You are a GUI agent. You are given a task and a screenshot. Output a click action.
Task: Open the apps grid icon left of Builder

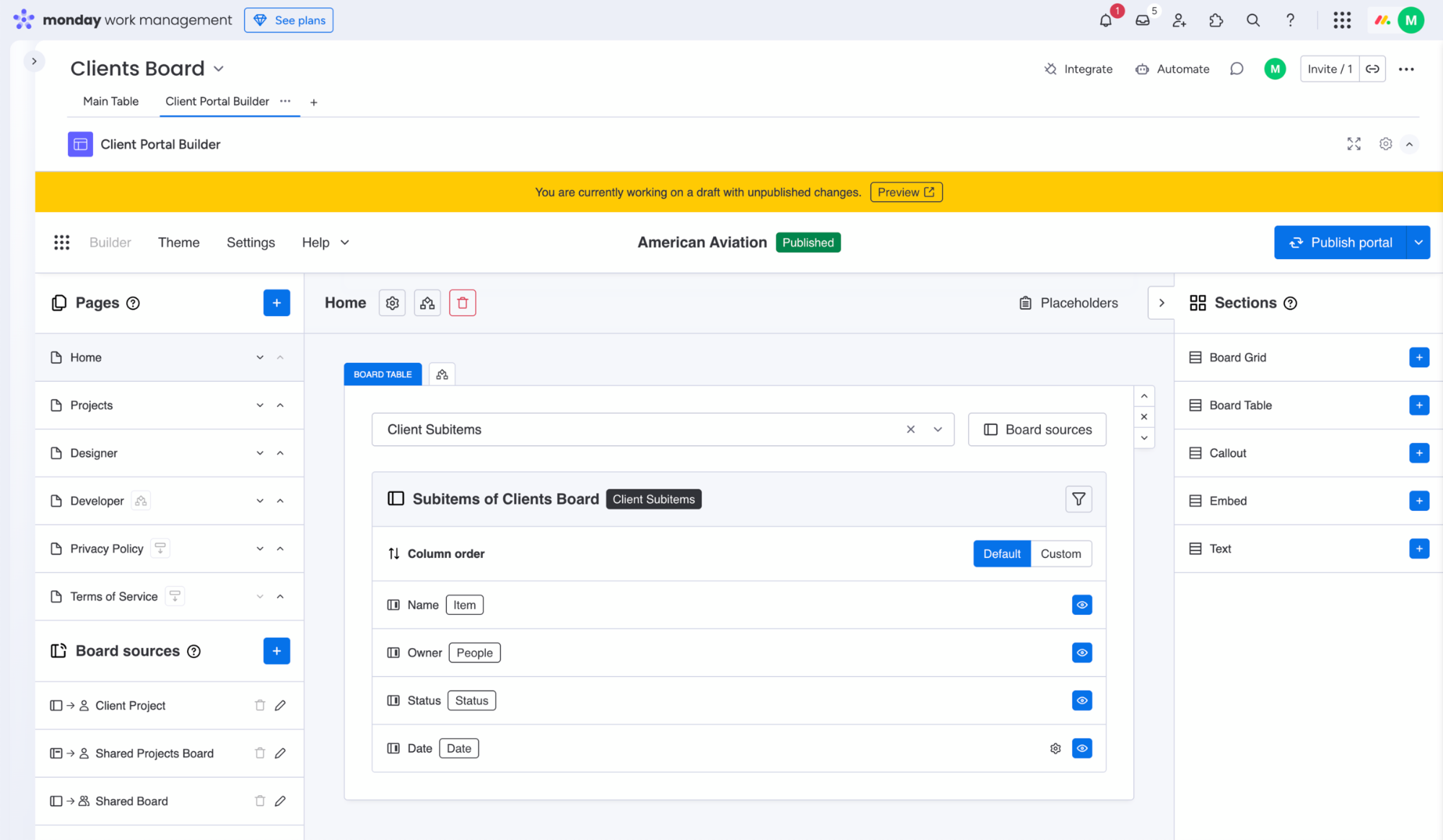[62, 242]
